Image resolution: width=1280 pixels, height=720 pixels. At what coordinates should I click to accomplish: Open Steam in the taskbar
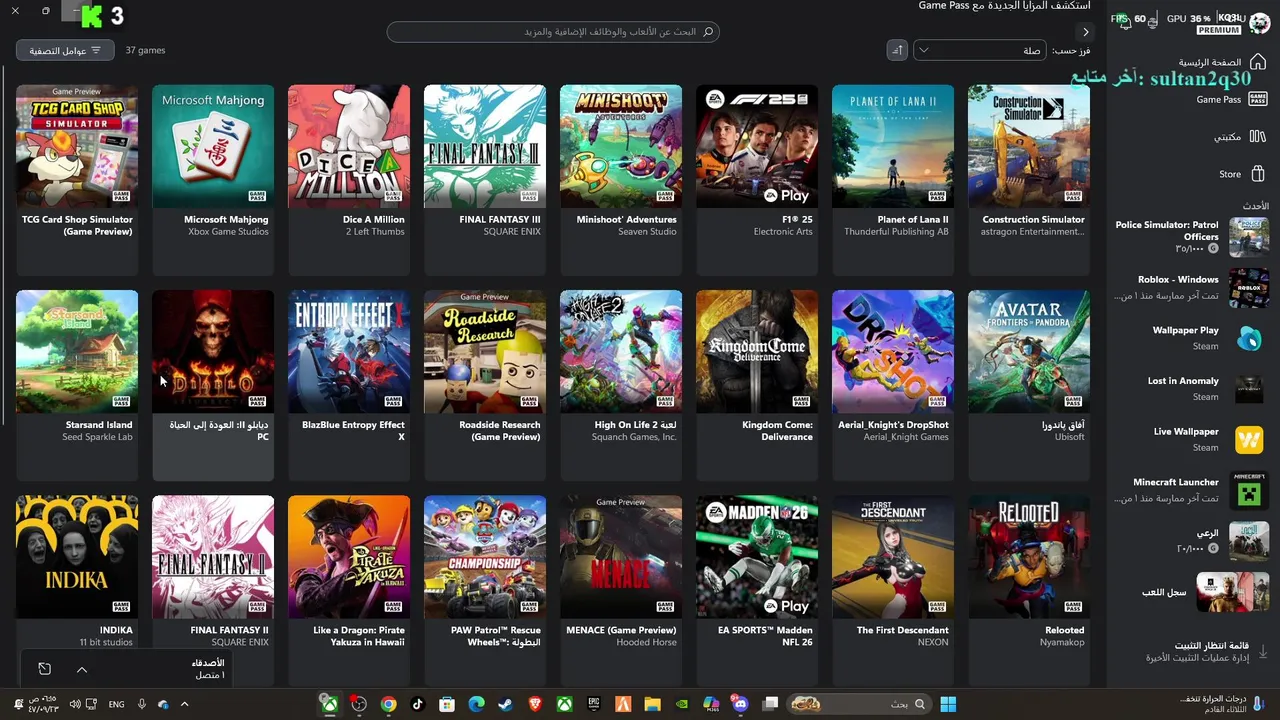(x=506, y=704)
